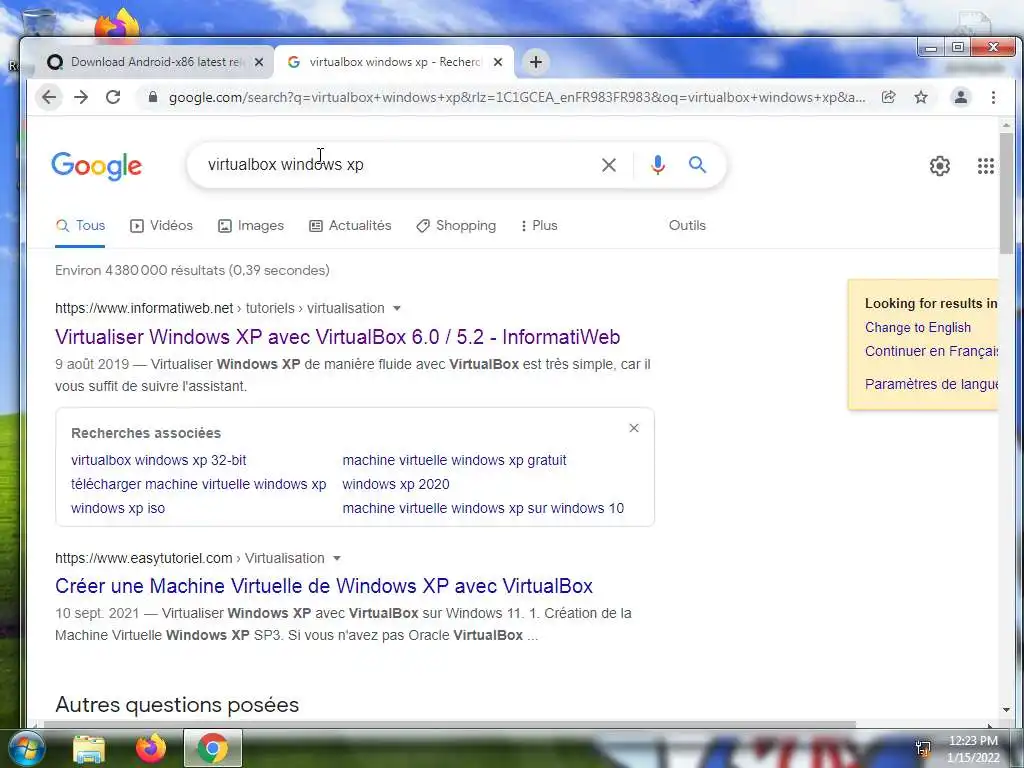Open Google settings gear
This screenshot has width=1024, height=768.
pyautogui.click(x=940, y=166)
